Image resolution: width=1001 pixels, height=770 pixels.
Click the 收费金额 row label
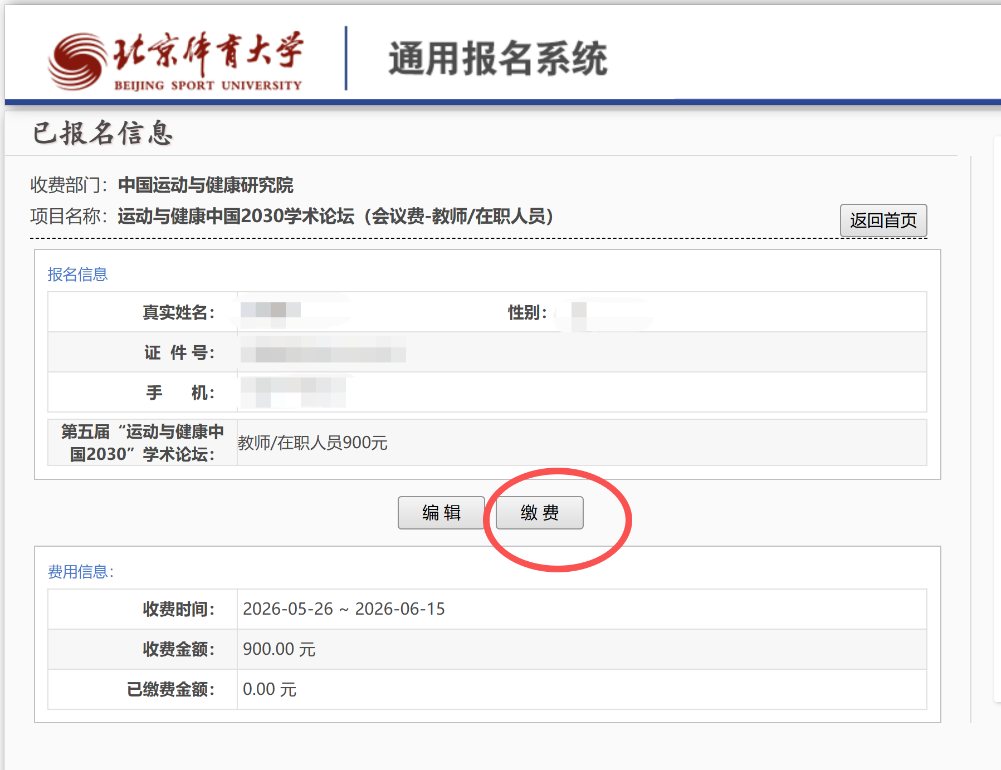tap(178, 649)
